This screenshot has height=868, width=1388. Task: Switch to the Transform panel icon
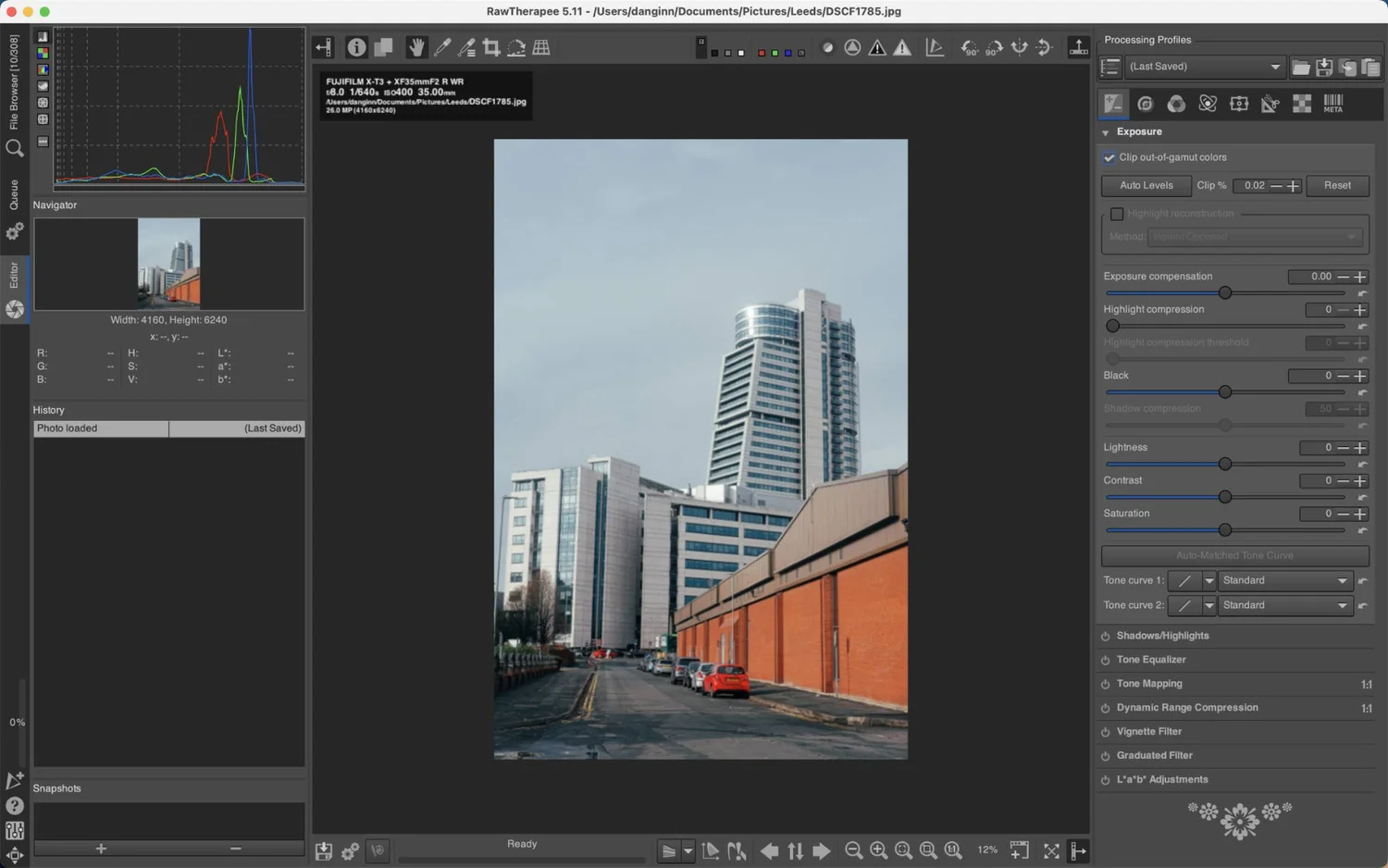[x=1239, y=104]
